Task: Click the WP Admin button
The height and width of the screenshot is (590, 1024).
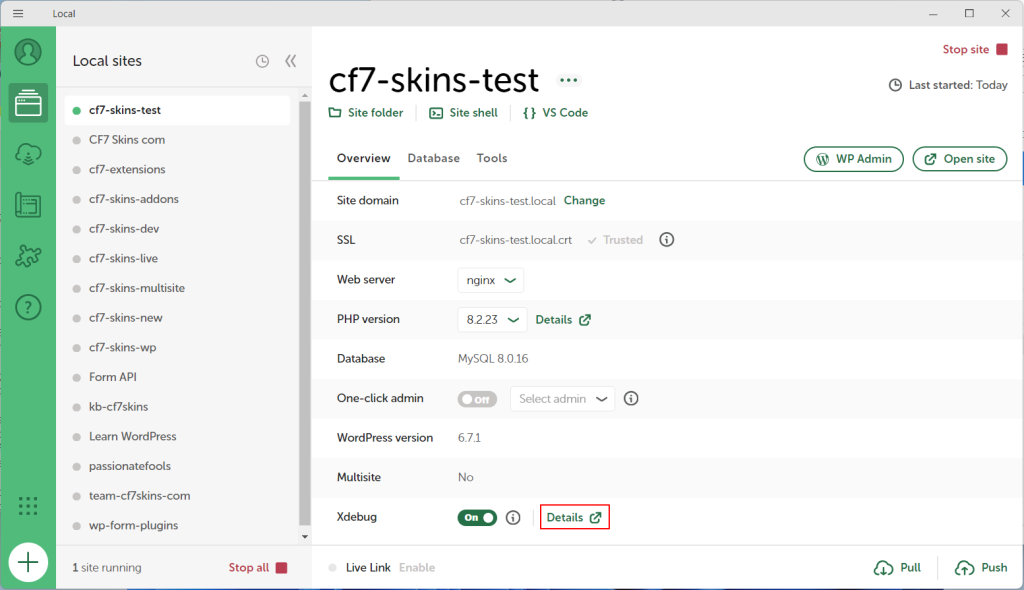Action: coord(854,159)
